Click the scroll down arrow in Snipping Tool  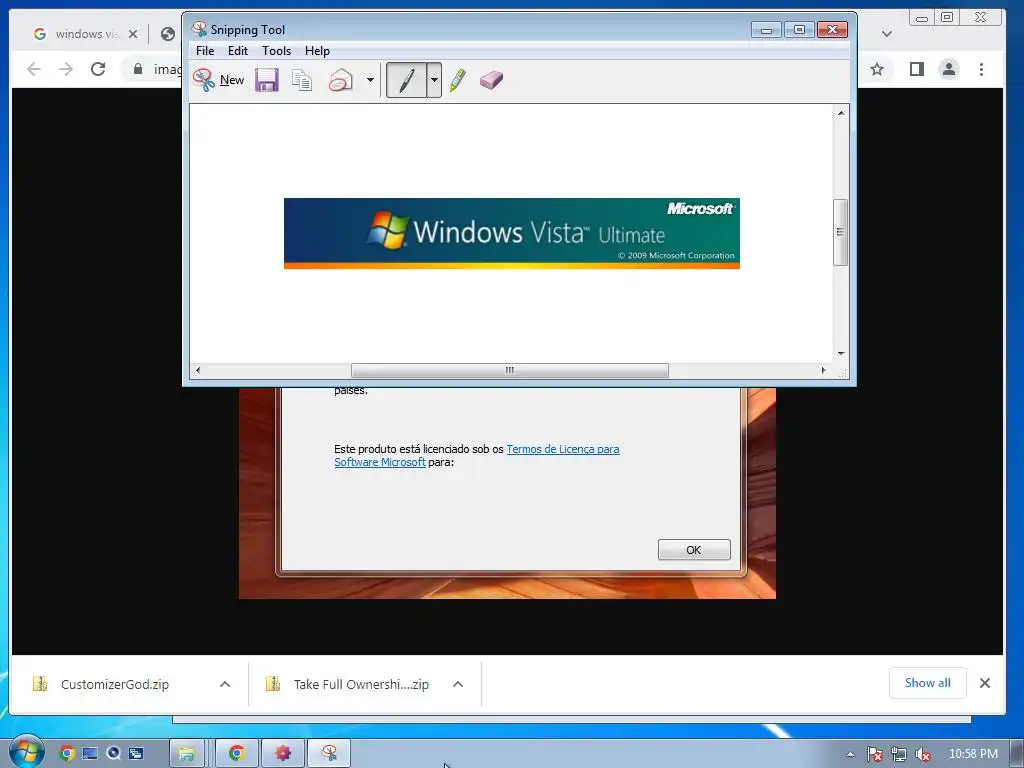(841, 353)
